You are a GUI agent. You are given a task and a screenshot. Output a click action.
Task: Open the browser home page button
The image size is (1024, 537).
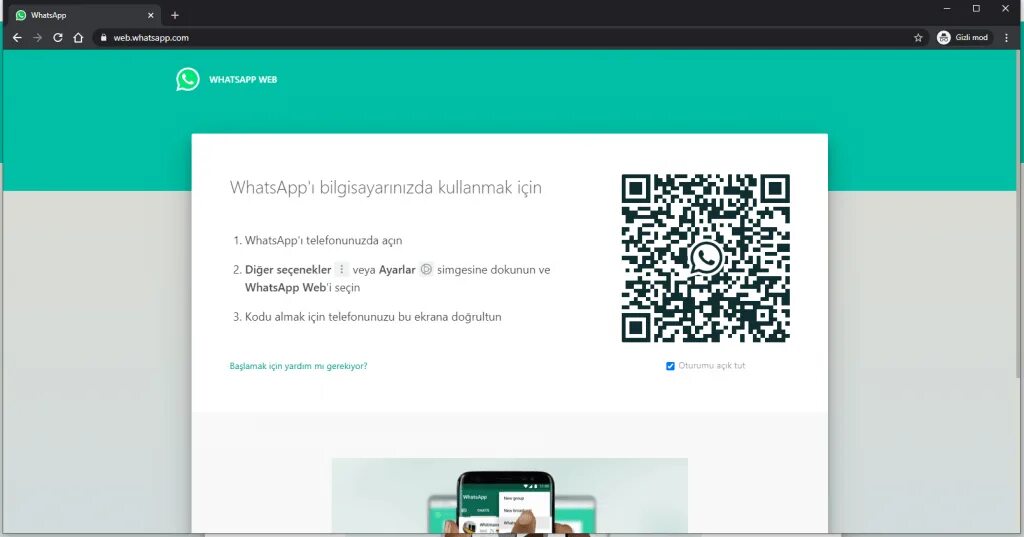(x=78, y=38)
